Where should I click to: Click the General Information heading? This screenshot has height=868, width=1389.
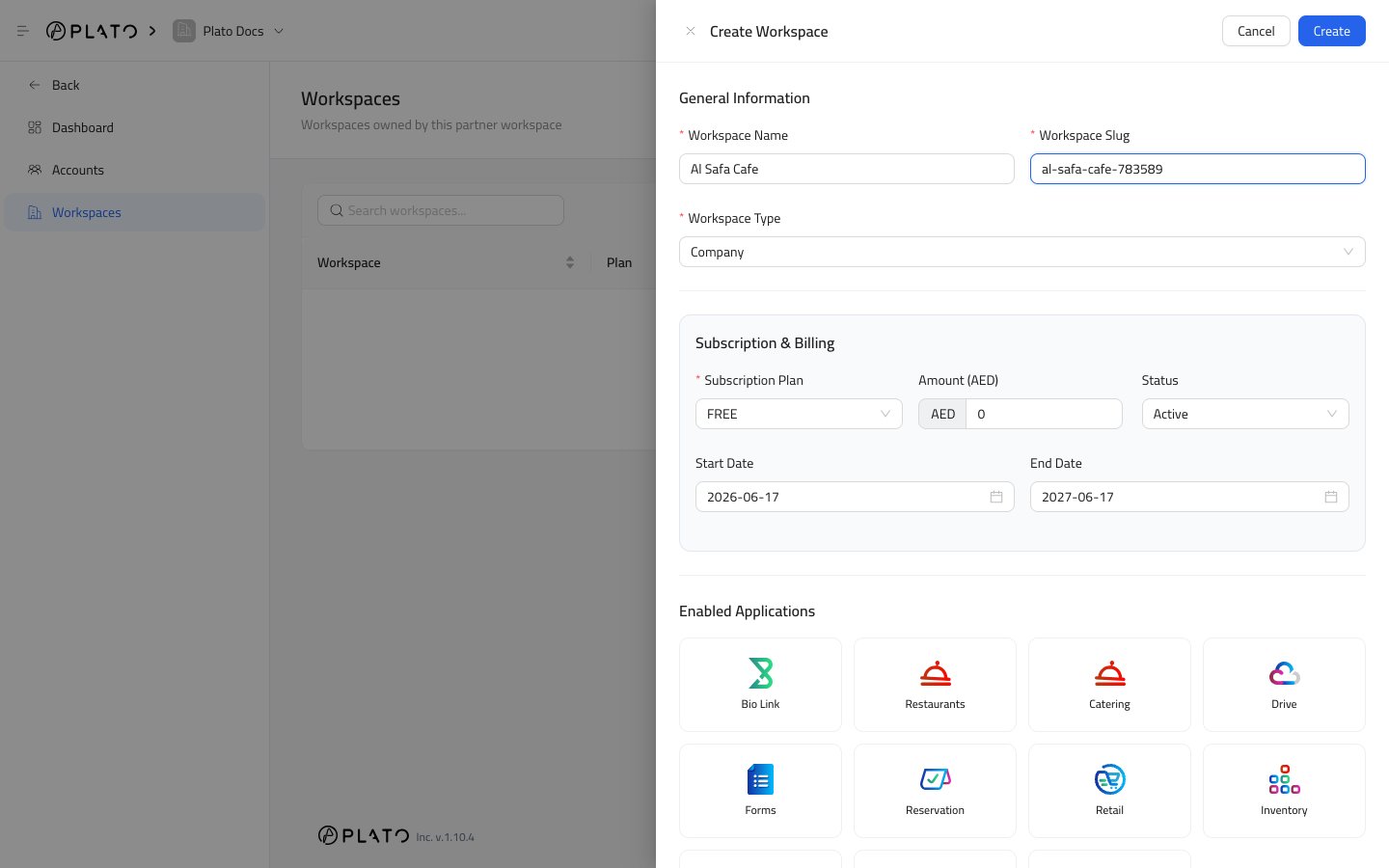[x=745, y=98]
